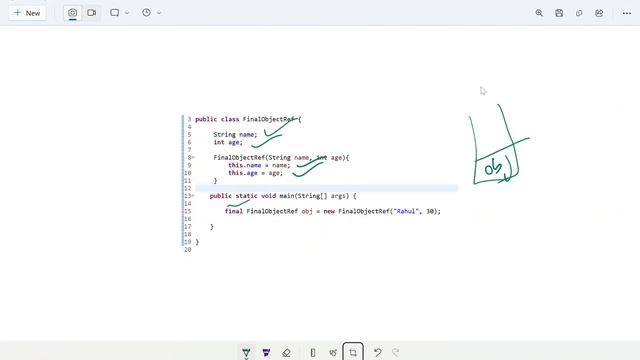
Task: Undo the last ink stroke
Action: 378,352
